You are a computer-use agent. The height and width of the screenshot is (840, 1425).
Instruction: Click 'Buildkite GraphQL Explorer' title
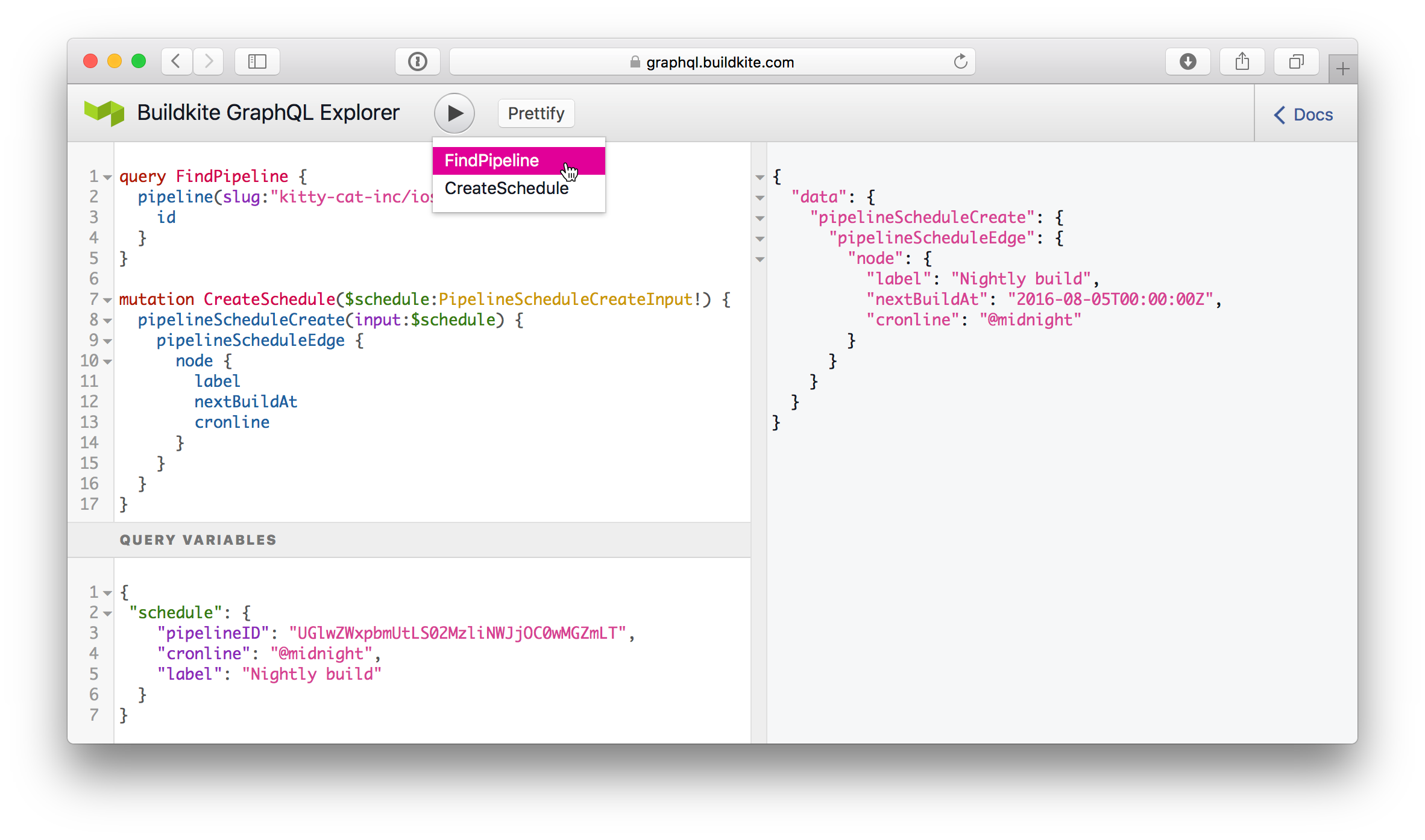268,113
